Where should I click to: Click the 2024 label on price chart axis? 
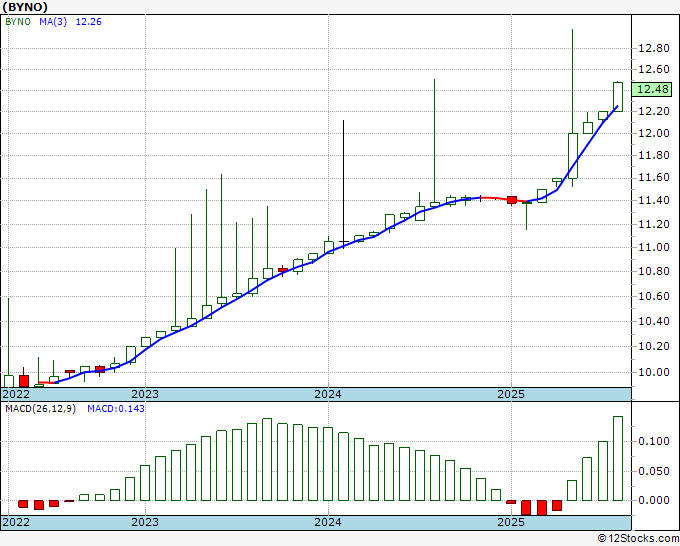(x=328, y=394)
